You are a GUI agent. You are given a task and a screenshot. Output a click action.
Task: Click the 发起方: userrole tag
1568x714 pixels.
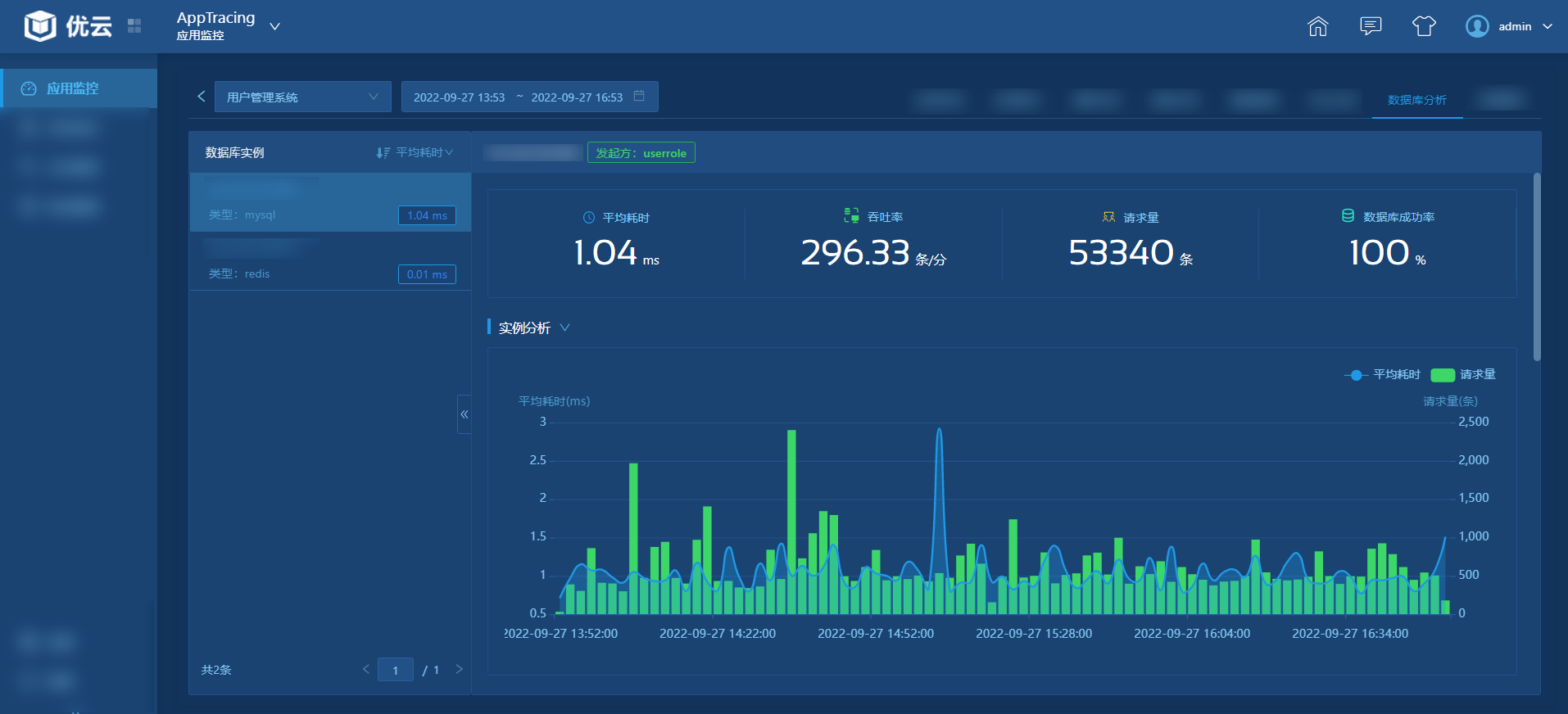[641, 153]
